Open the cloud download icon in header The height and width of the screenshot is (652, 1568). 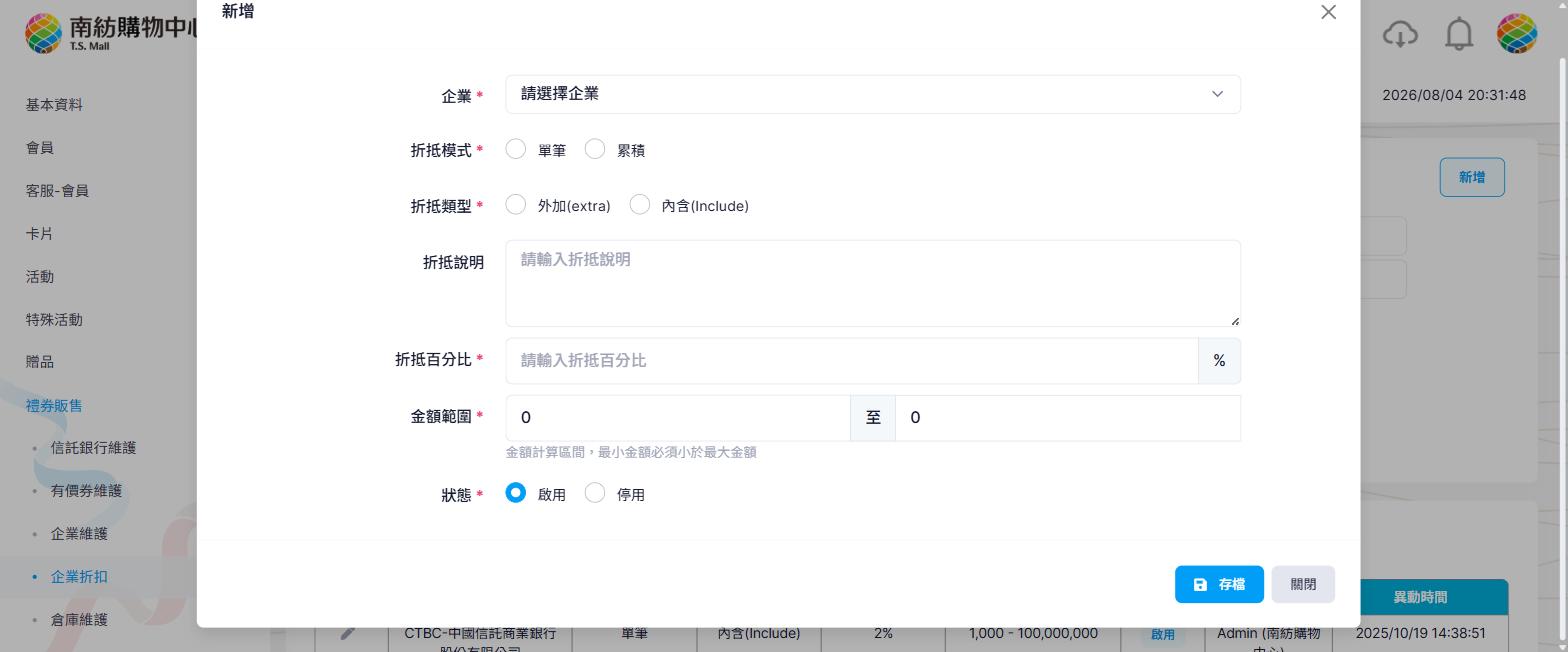coord(1400,34)
